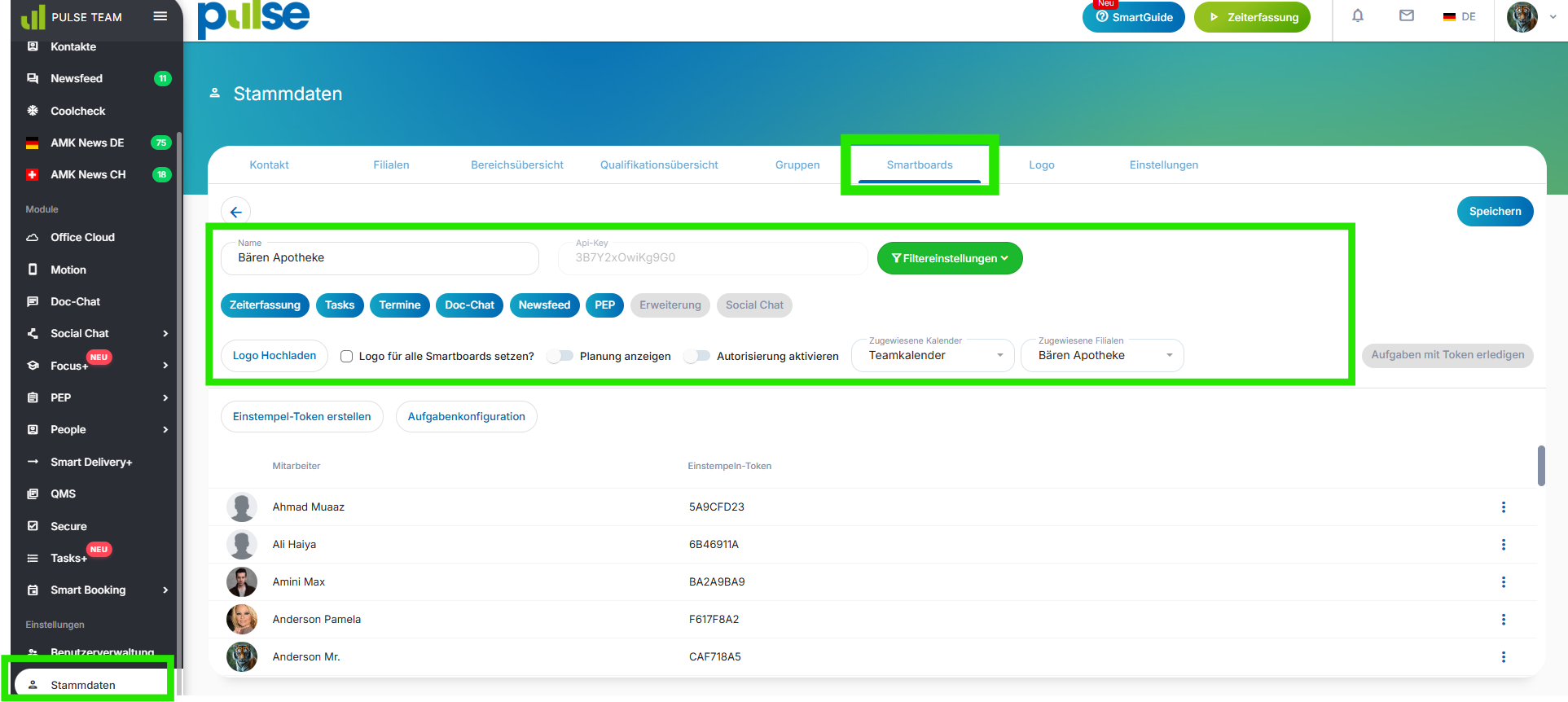Enable 'Autorisierung aktivieren' switch

pos(696,356)
